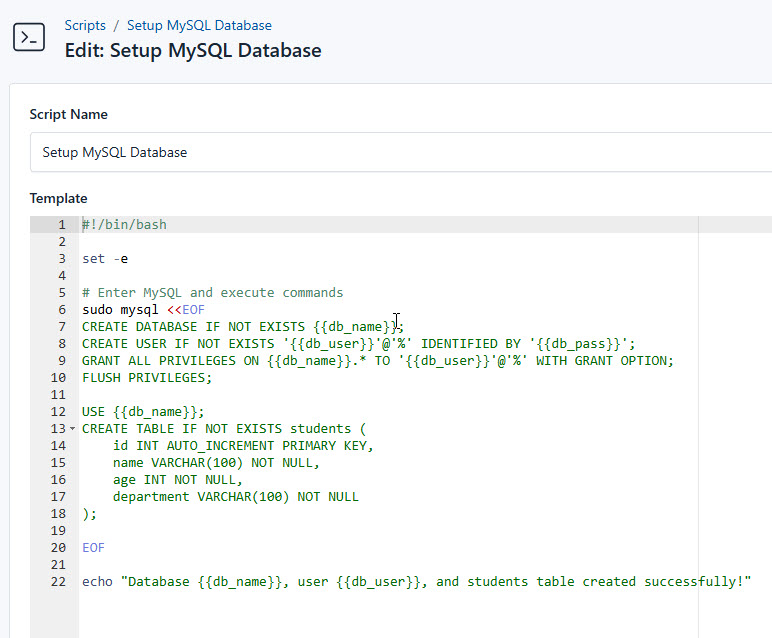Image resolution: width=772 pixels, height=638 pixels.
Task: Click the 'age INT NOT NULL,' line
Action: 178,479
